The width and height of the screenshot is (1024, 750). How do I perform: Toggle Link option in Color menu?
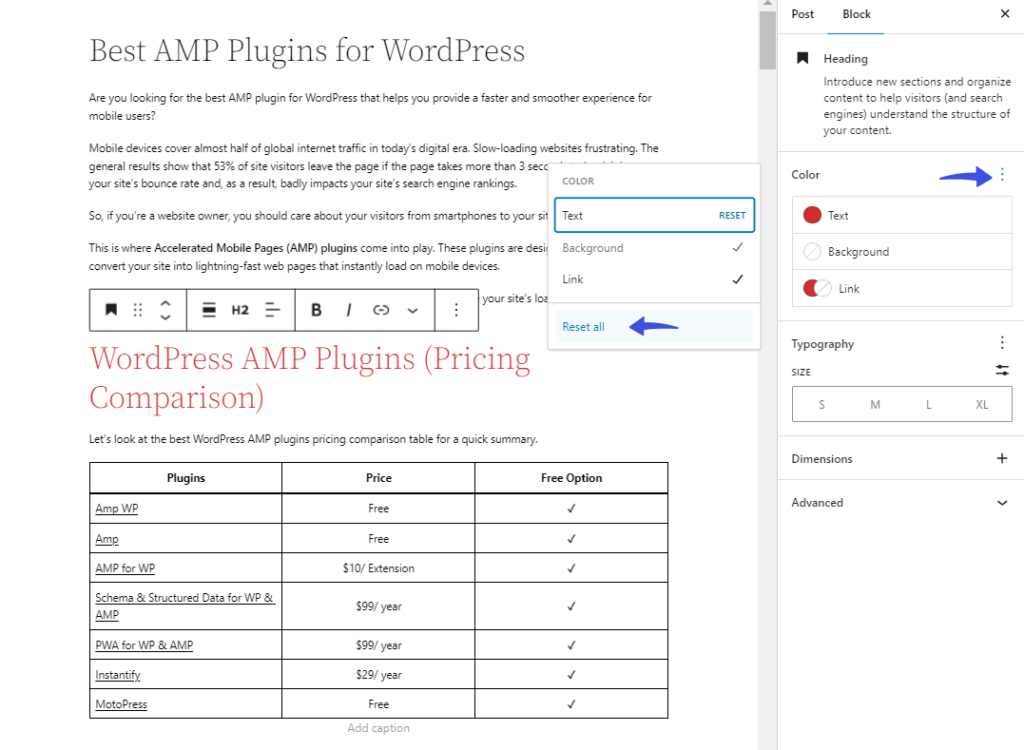coord(654,279)
